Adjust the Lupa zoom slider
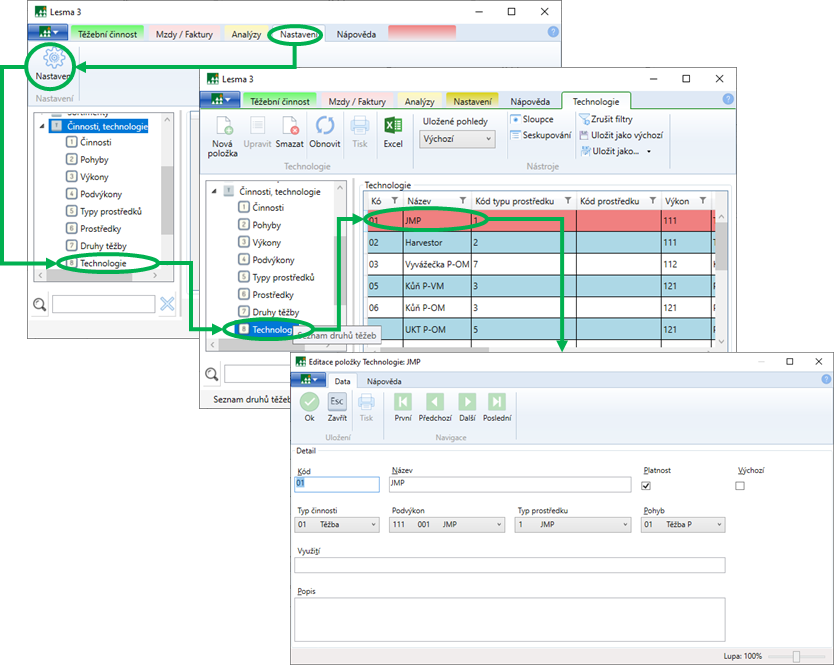 tap(796, 656)
